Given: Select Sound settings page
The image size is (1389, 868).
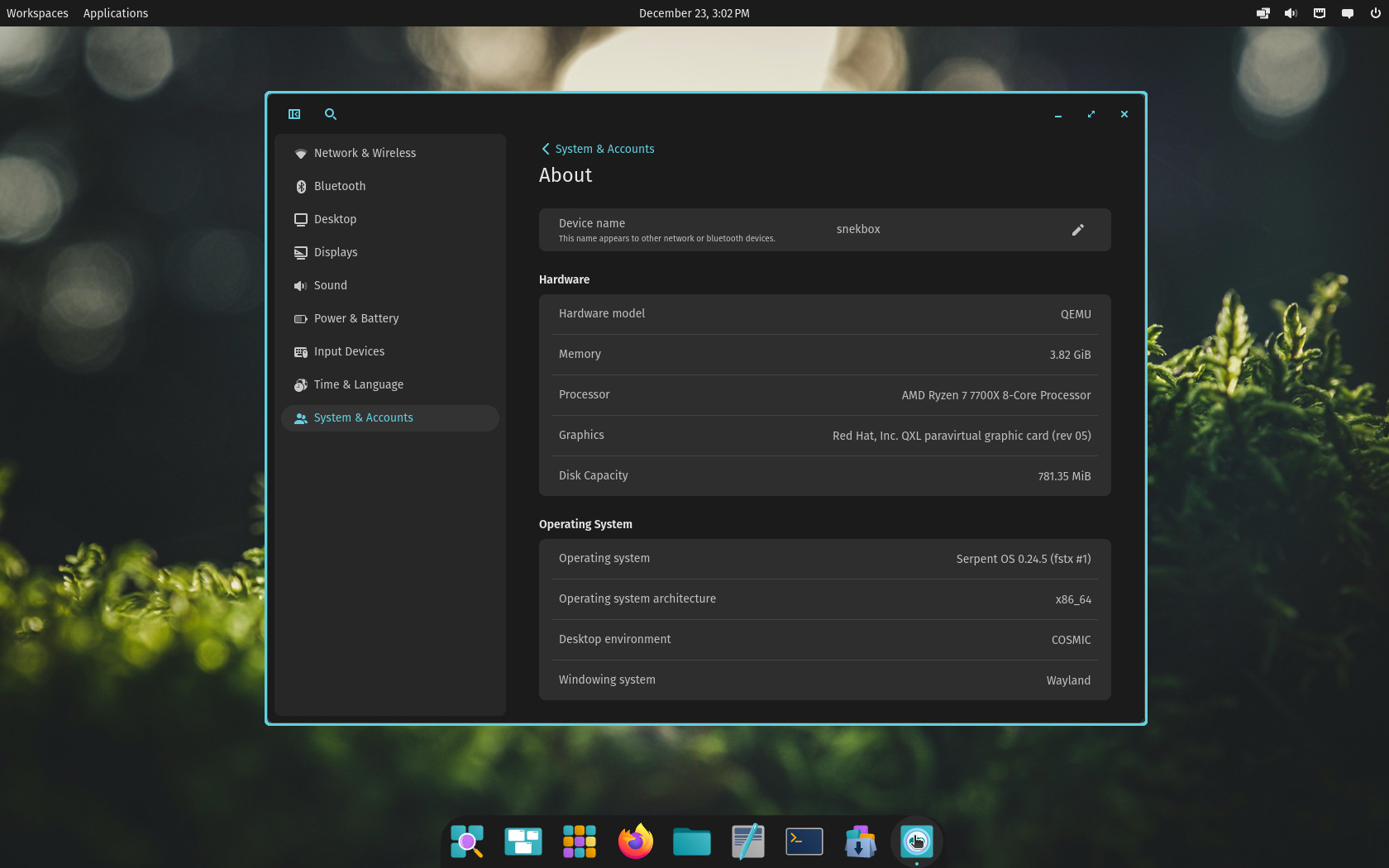Looking at the screenshot, I should click(390, 286).
